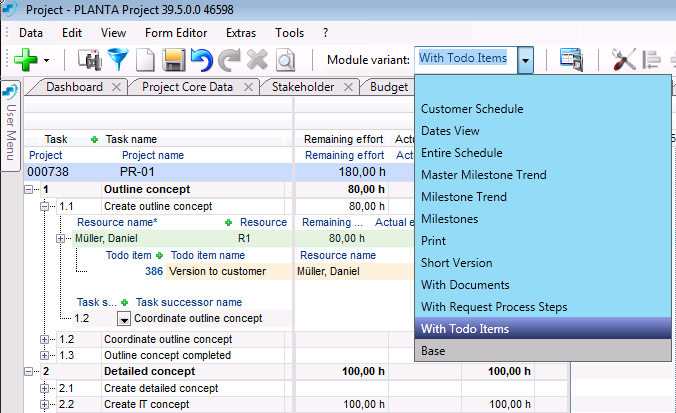Select Short Version variant
This screenshot has height=413, width=676.
[x=543, y=263]
